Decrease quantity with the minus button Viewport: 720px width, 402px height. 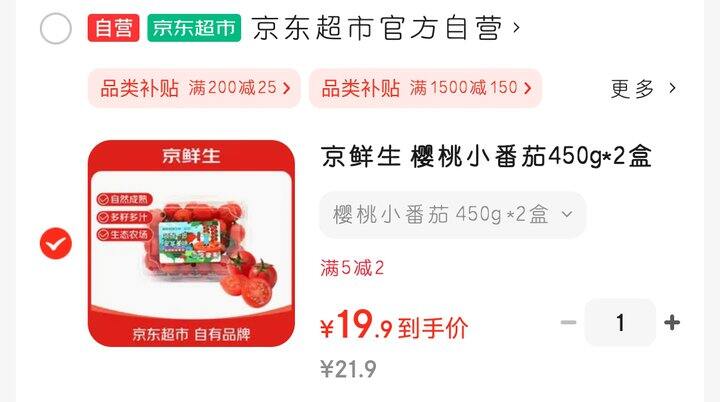click(x=568, y=323)
